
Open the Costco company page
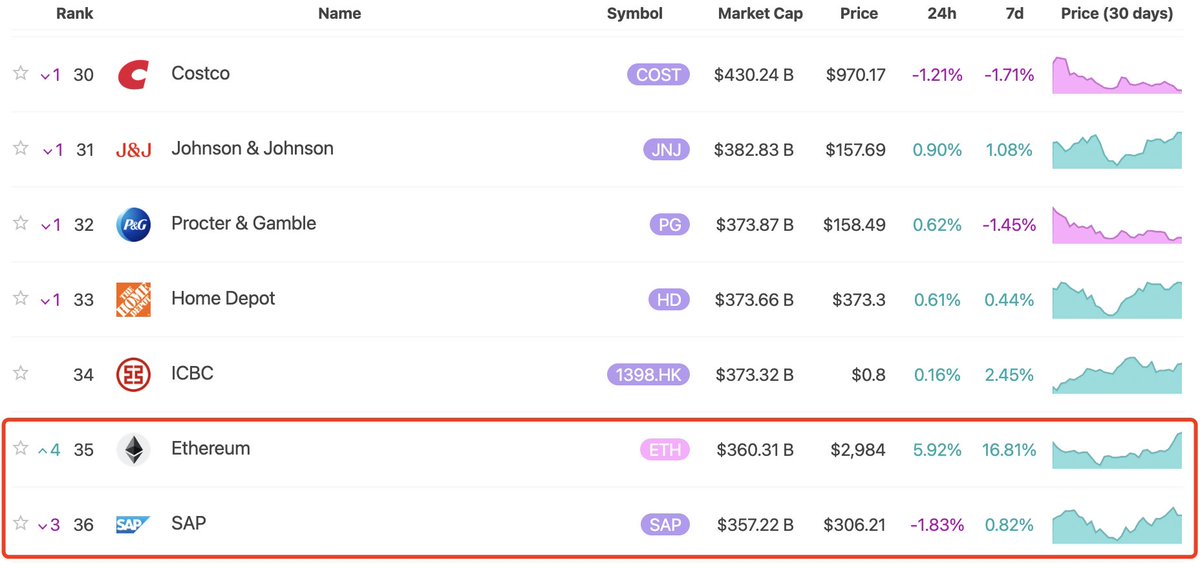(200, 73)
